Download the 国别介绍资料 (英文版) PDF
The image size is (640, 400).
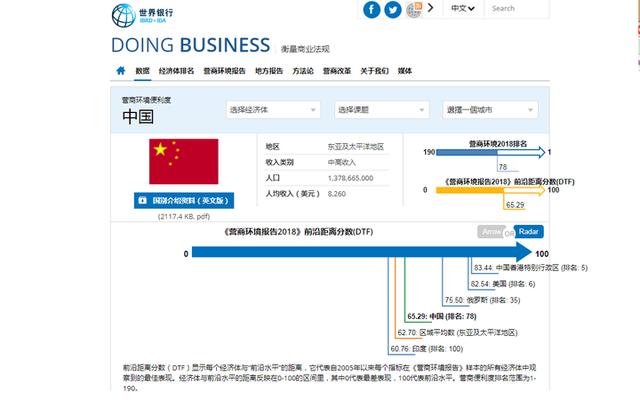(x=184, y=200)
